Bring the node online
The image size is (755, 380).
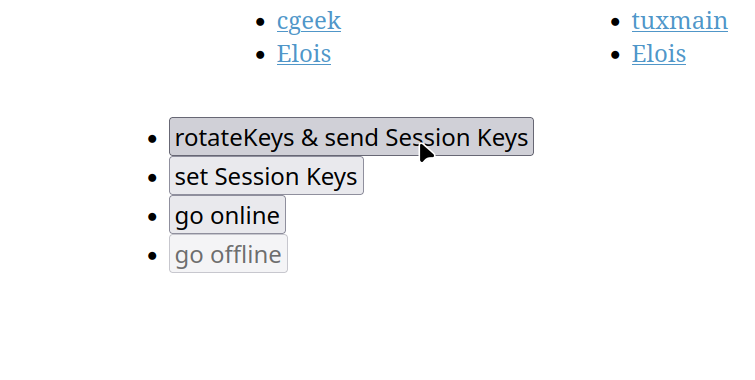point(227,215)
